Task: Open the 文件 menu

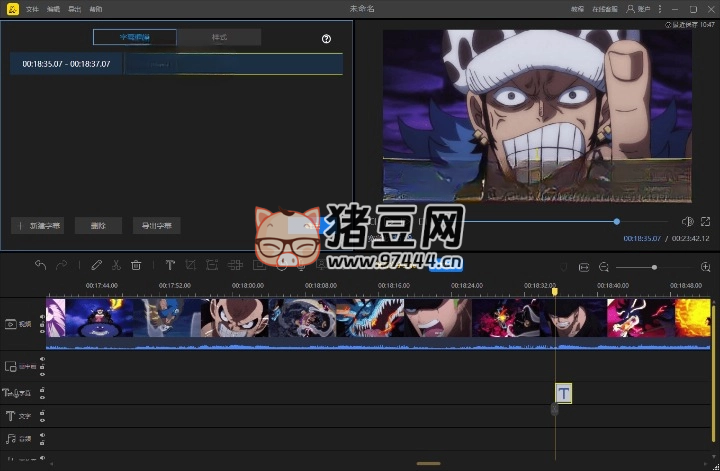Action: (x=32, y=8)
